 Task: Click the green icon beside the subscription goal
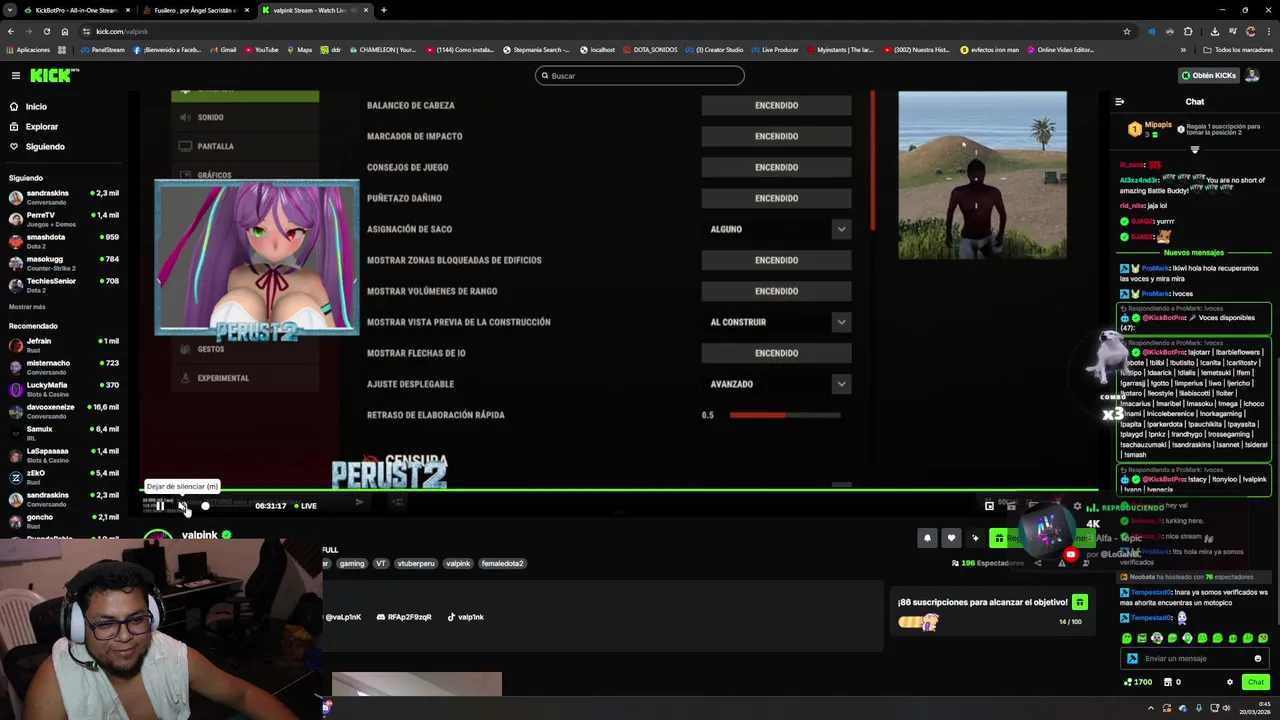pos(1080,602)
